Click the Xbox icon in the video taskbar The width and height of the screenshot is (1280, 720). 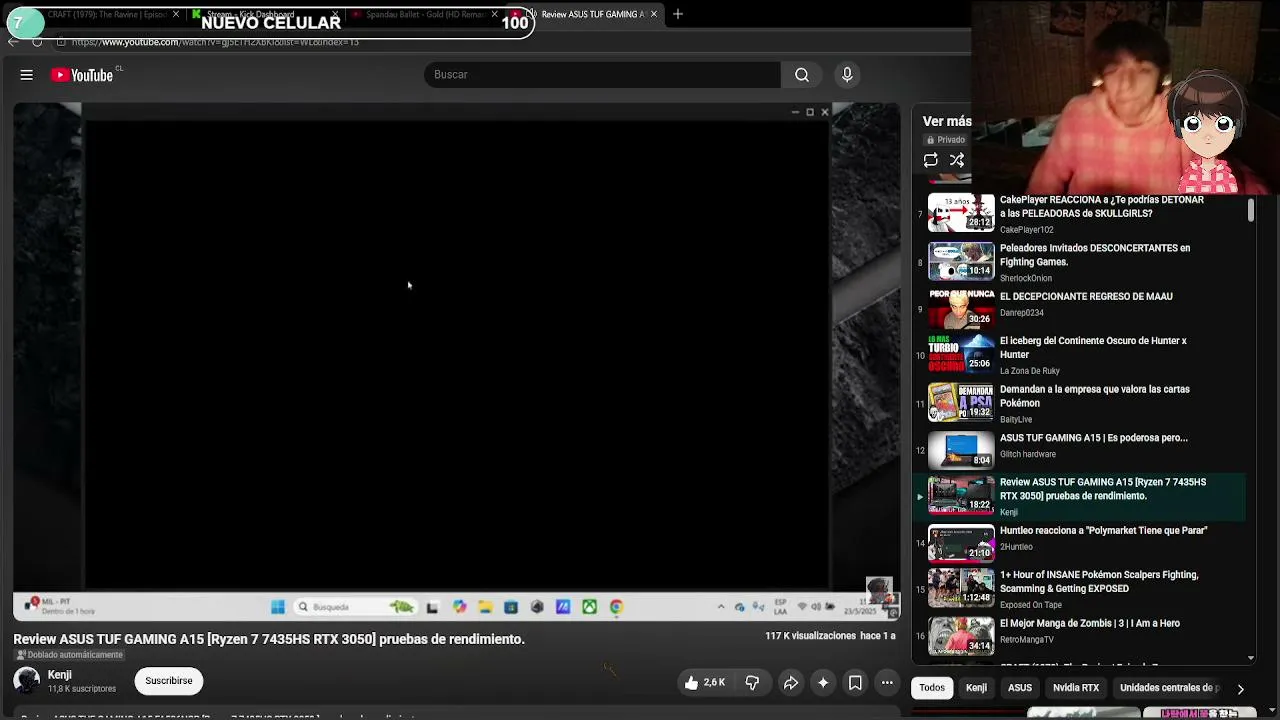(x=590, y=607)
